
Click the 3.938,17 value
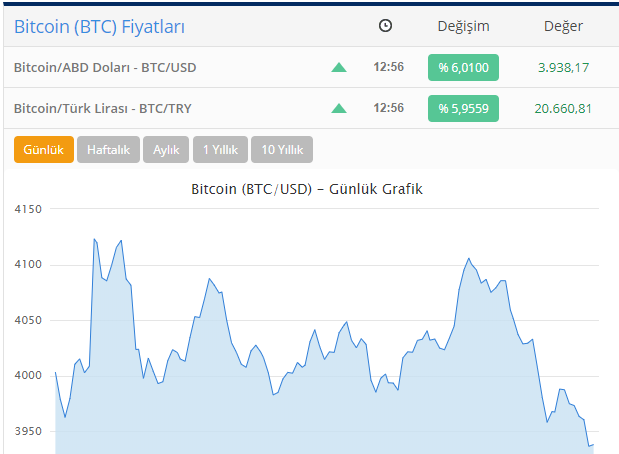[x=563, y=68]
